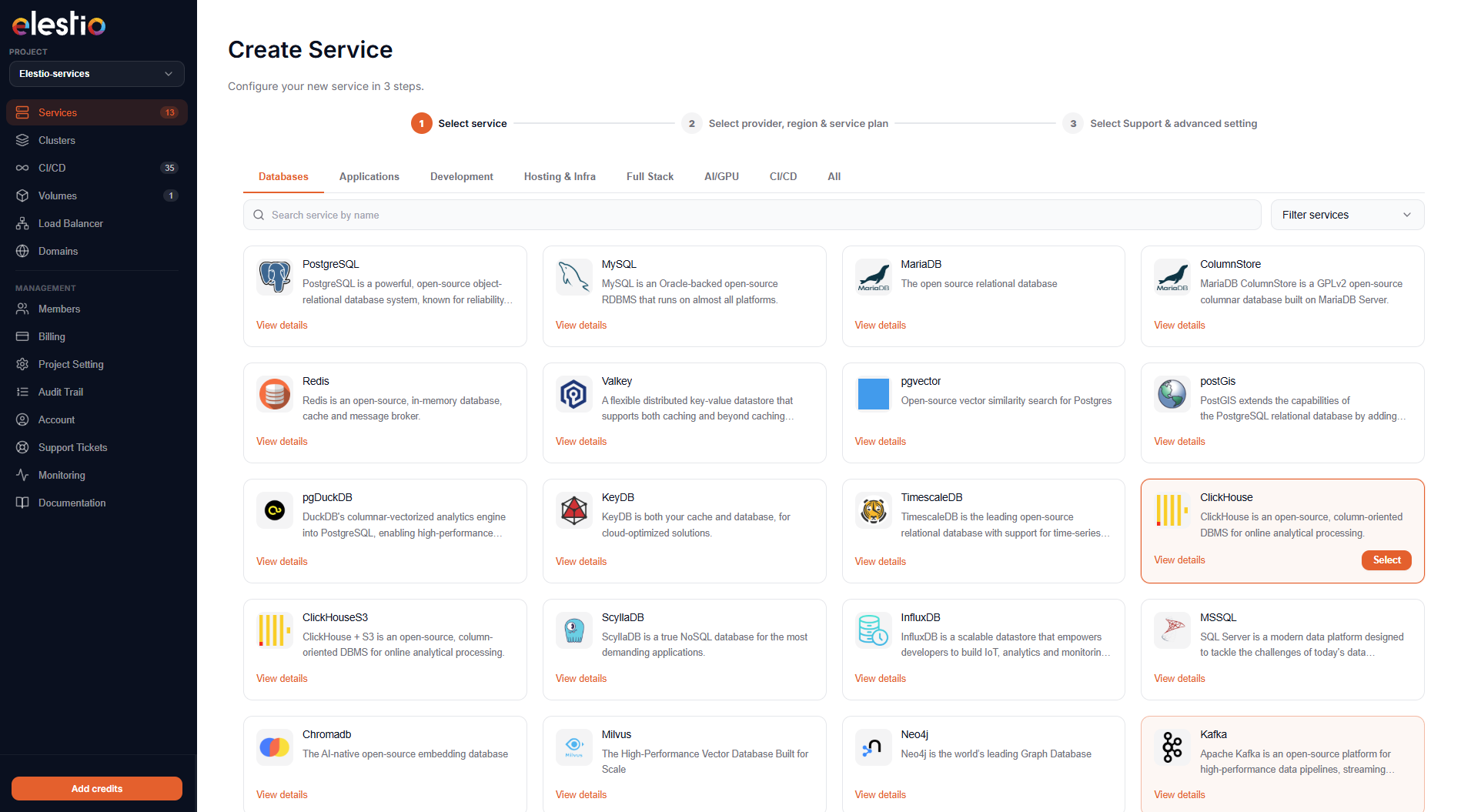Open View details for ClickHouseS3
This screenshot has height=812, width=1471.
(x=282, y=678)
